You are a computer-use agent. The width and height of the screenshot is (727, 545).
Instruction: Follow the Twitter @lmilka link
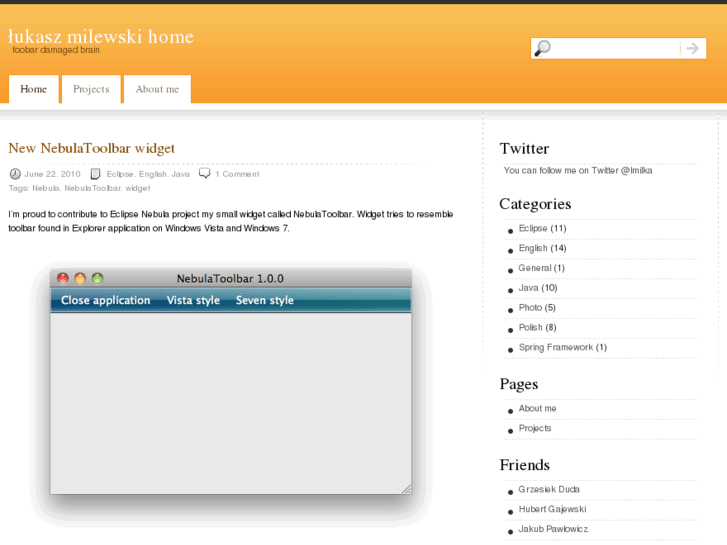point(637,170)
